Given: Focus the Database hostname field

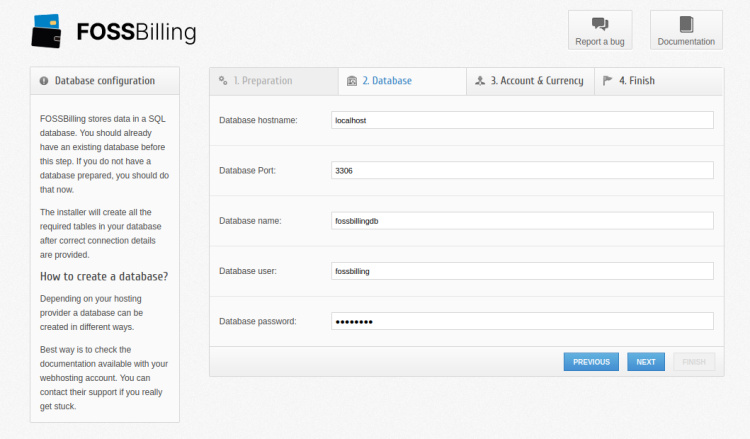Looking at the screenshot, I should point(521,120).
